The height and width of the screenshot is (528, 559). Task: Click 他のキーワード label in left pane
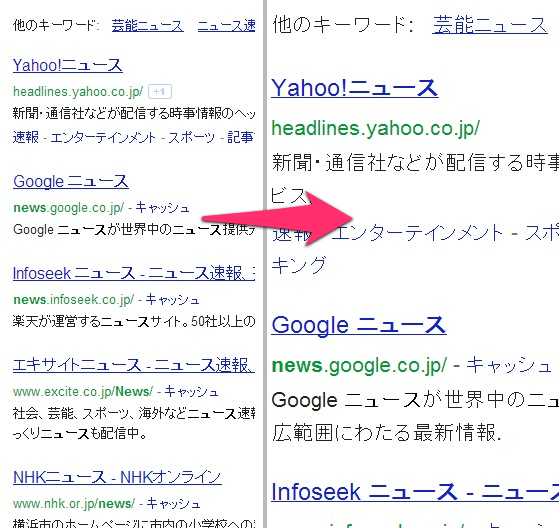click(x=56, y=25)
